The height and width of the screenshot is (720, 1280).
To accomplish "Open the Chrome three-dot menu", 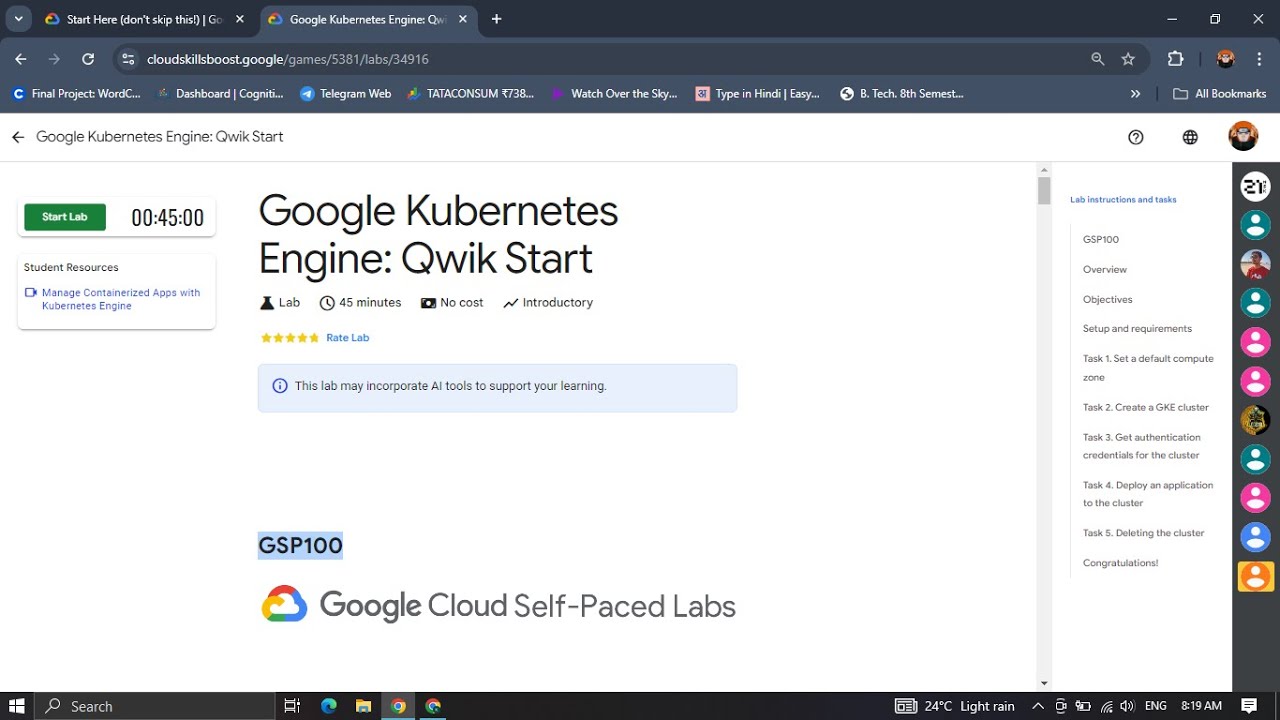I will 1258,59.
